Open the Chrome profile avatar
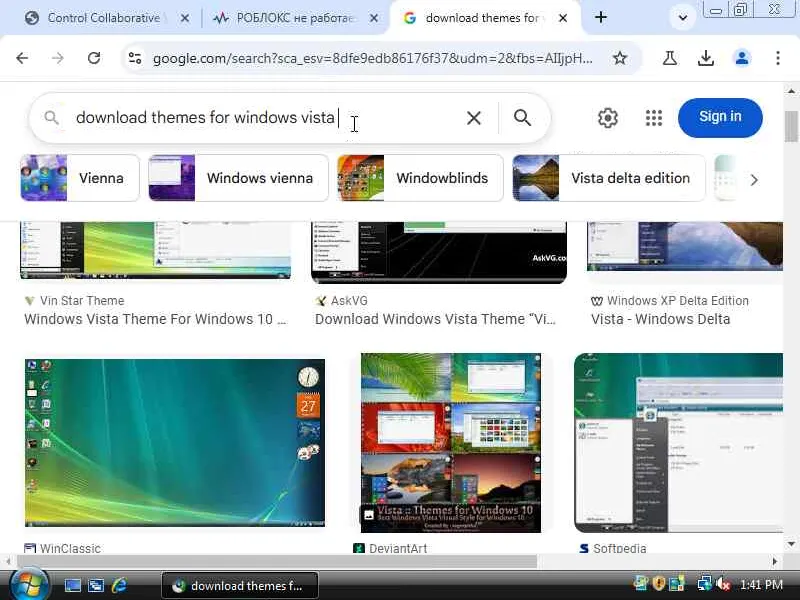Viewport: 800px width, 600px height. click(x=742, y=58)
